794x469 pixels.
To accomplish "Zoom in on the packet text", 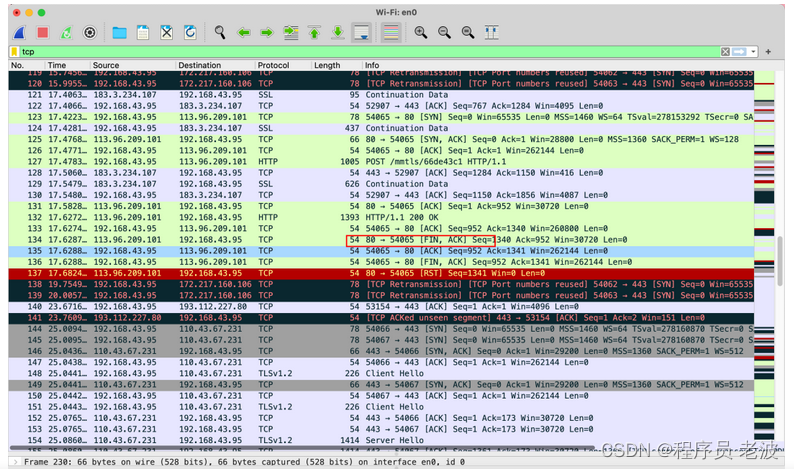I will [420, 33].
